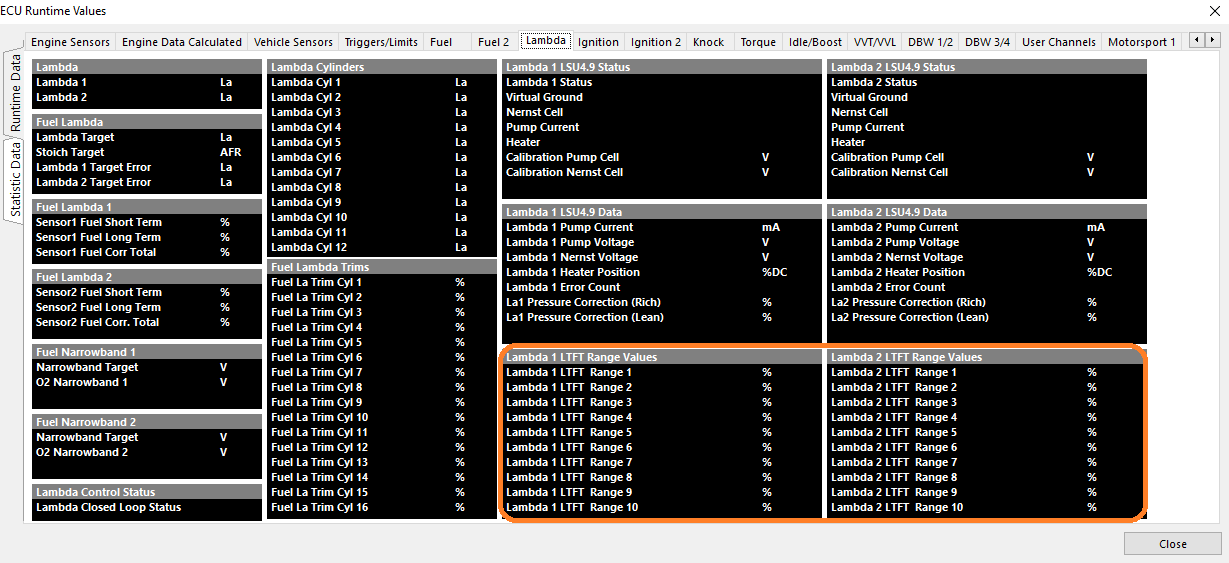Switch to the Engine Sensors tab

point(70,42)
